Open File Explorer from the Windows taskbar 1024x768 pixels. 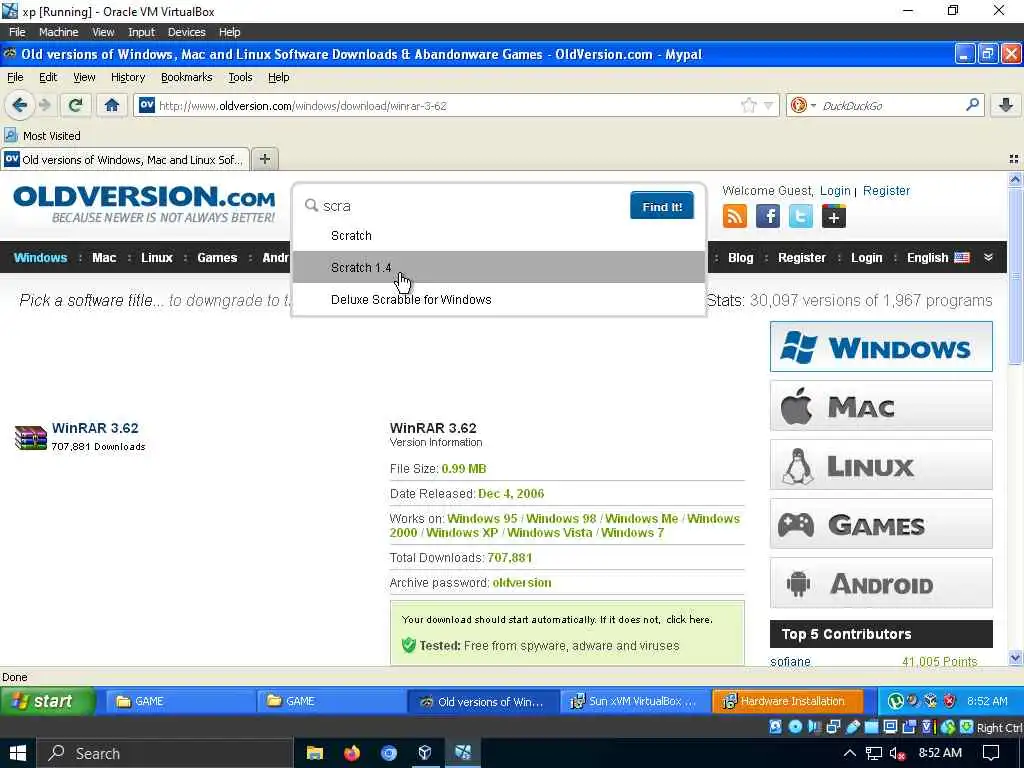coord(315,753)
